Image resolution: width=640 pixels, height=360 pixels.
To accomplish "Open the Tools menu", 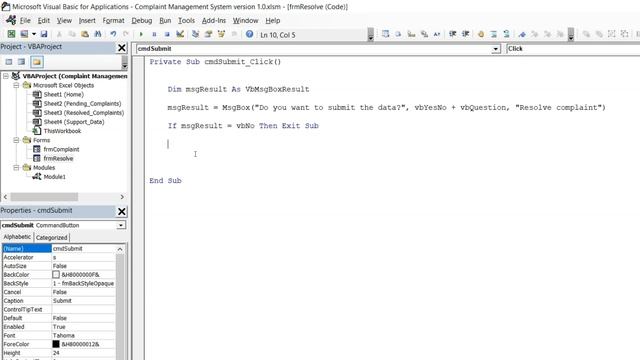I will pos(186,20).
